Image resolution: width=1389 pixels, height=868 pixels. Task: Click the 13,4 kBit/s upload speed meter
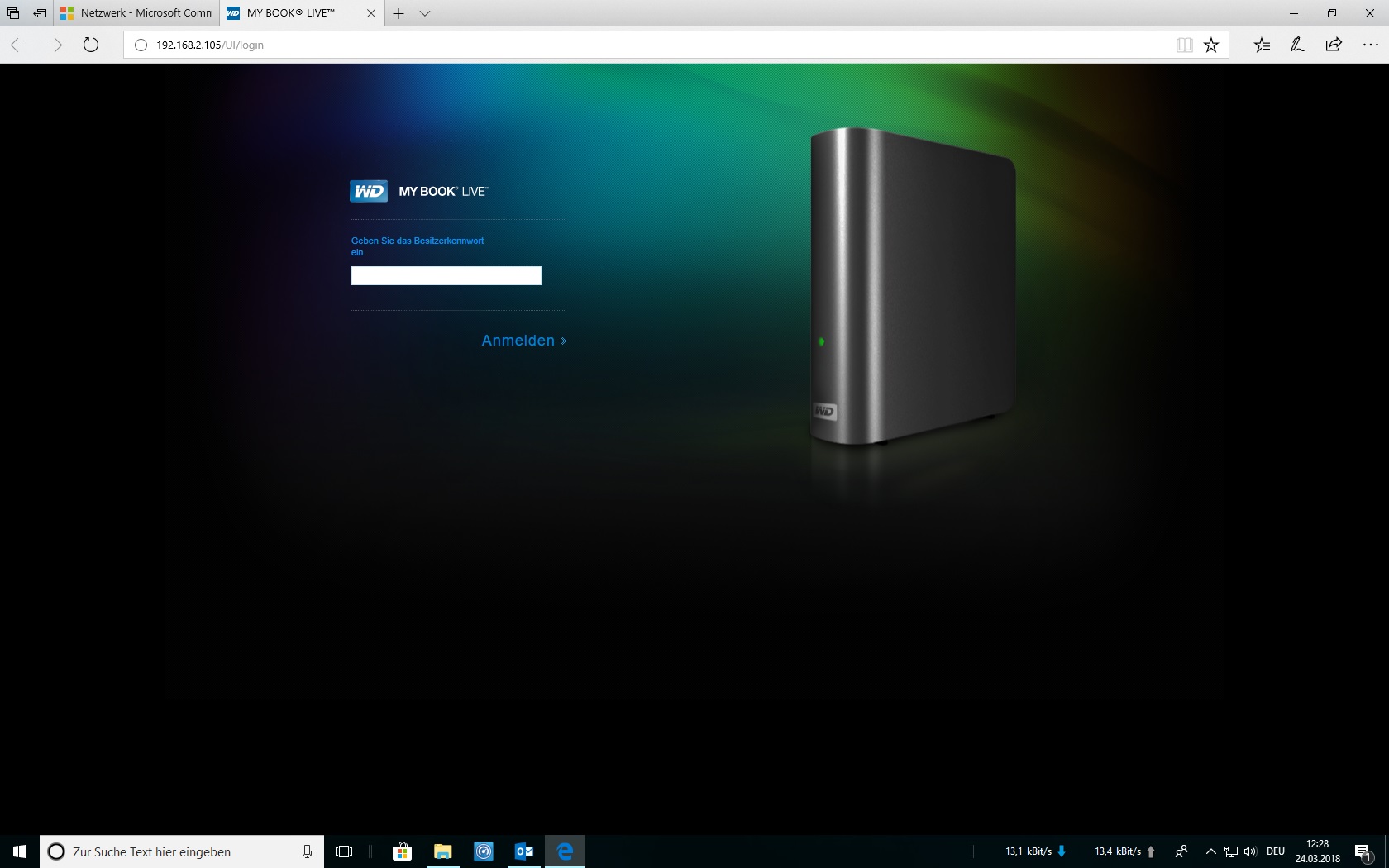[1125, 851]
